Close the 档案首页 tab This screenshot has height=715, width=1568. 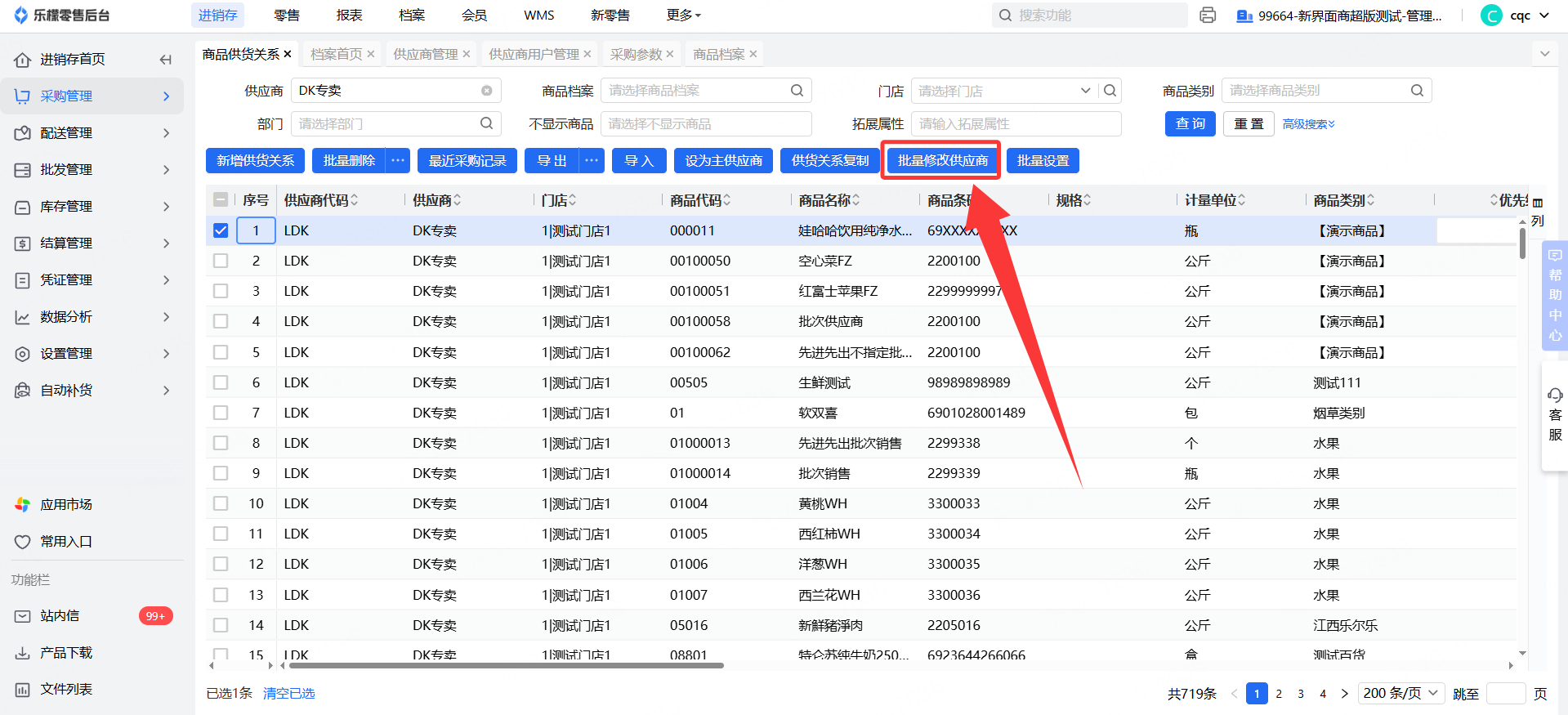tap(371, 54)
